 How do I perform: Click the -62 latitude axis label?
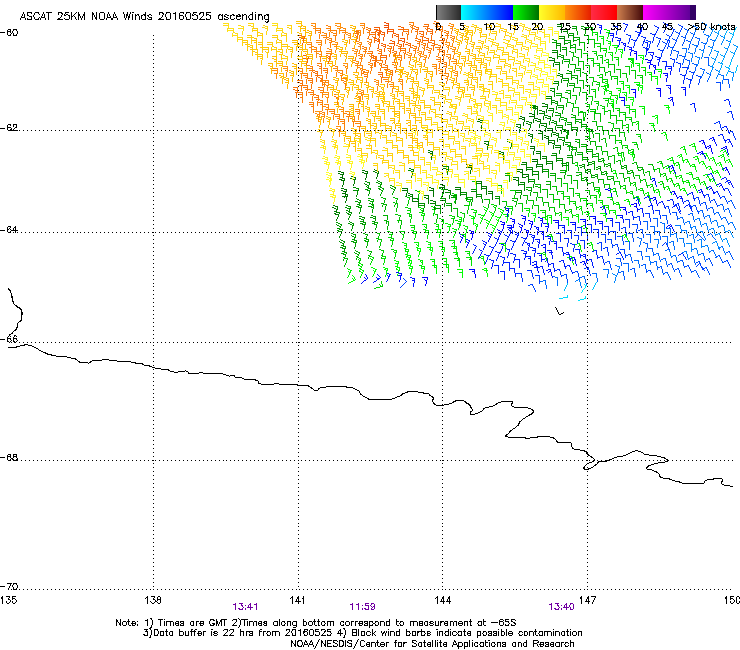click(9, 128)
